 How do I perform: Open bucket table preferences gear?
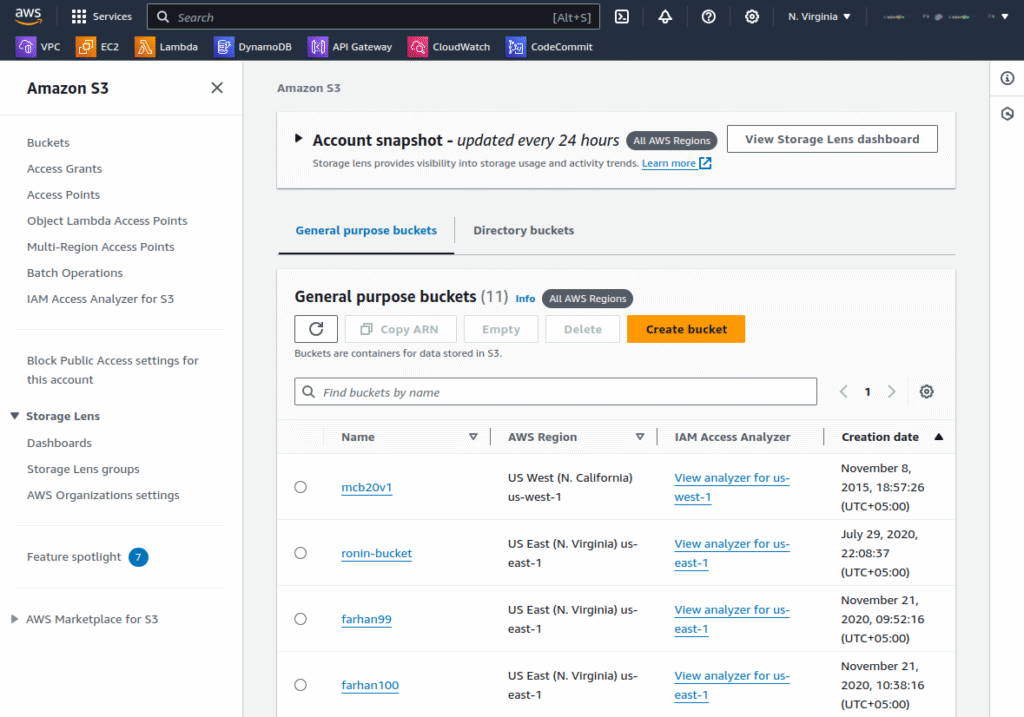tap(926, 392)
